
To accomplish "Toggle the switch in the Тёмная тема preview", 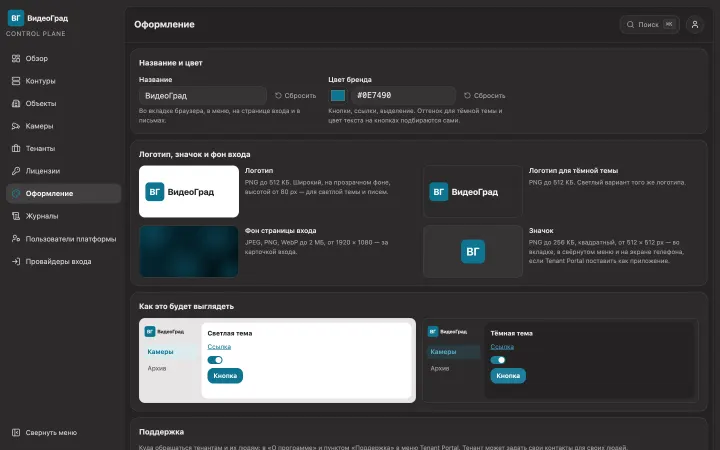I will (498, 360).
